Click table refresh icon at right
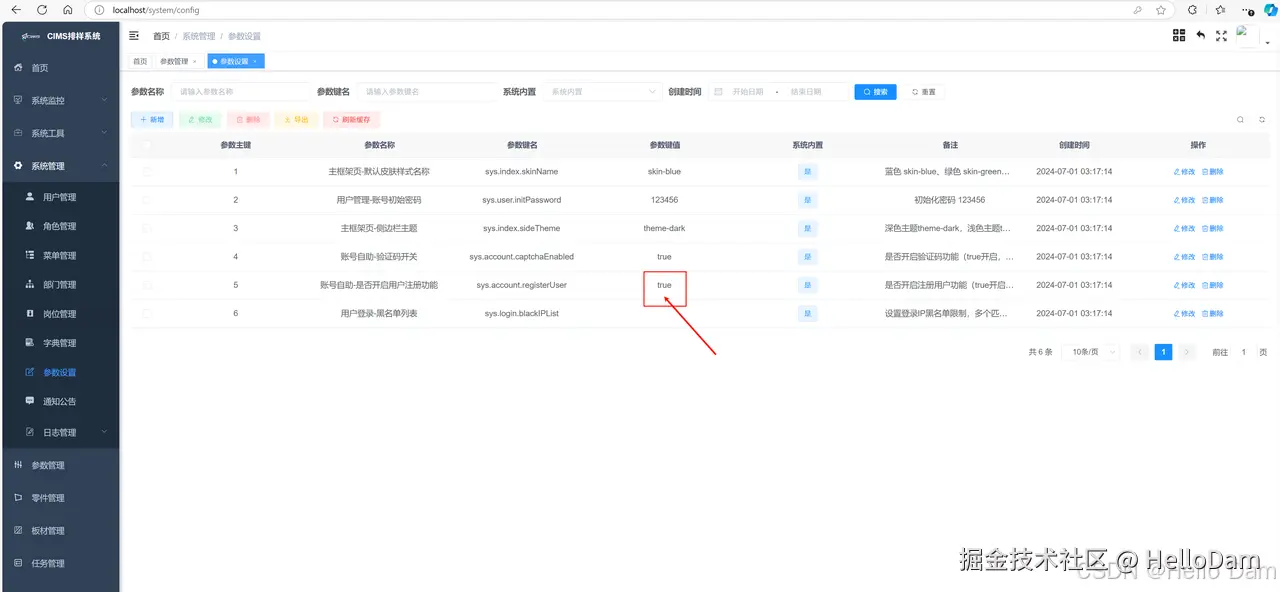 coord(1262,119)
